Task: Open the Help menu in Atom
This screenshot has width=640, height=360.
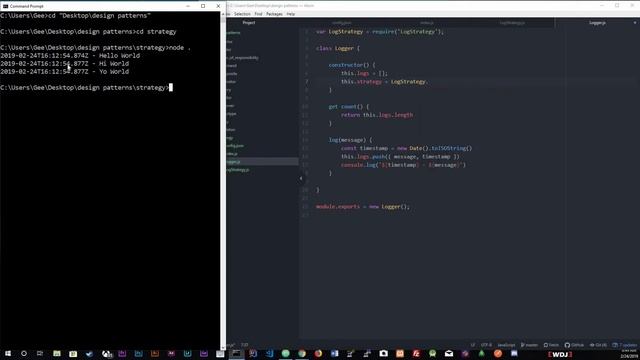Action: tap(291, 14)
